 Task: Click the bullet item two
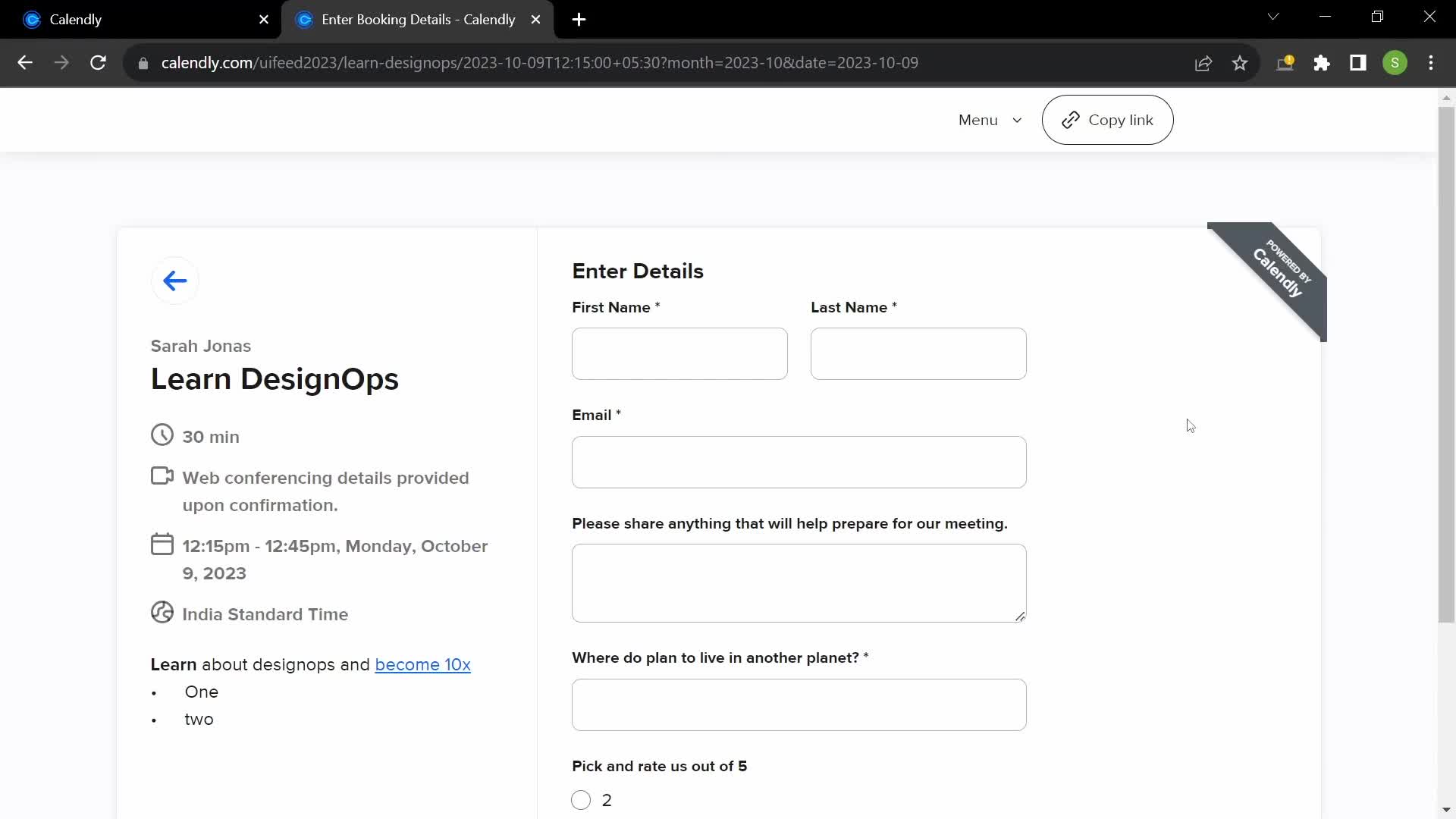199,720
